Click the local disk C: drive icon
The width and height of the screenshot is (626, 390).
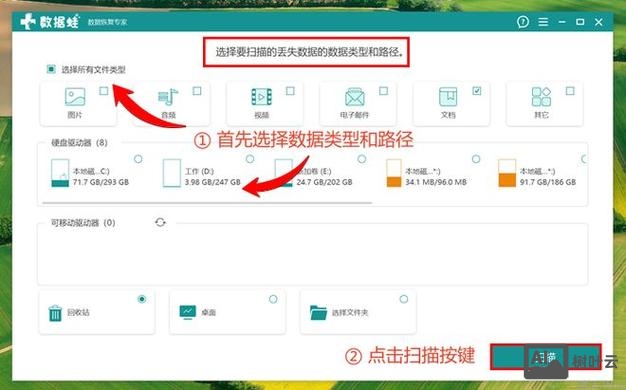[60, 173]
